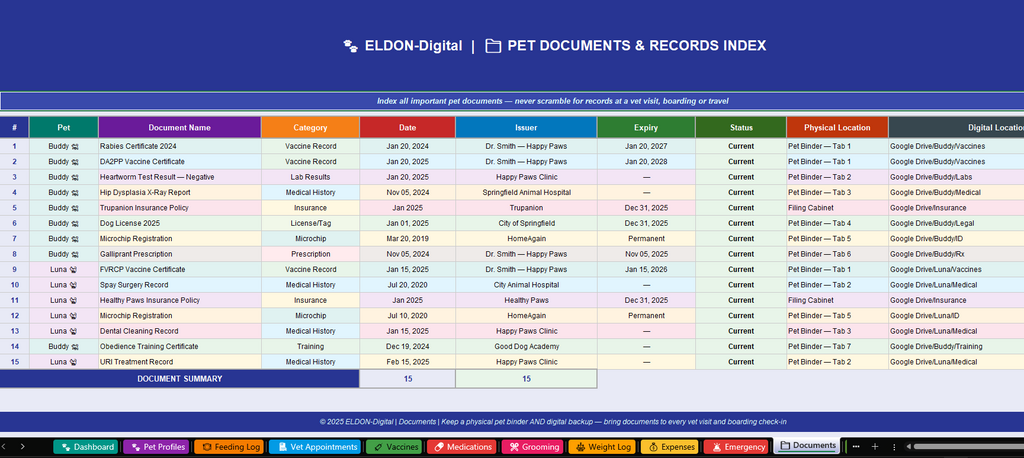1024x458 pixels.
Task: Click the Digital Location column header
Action: click(956, 127)
